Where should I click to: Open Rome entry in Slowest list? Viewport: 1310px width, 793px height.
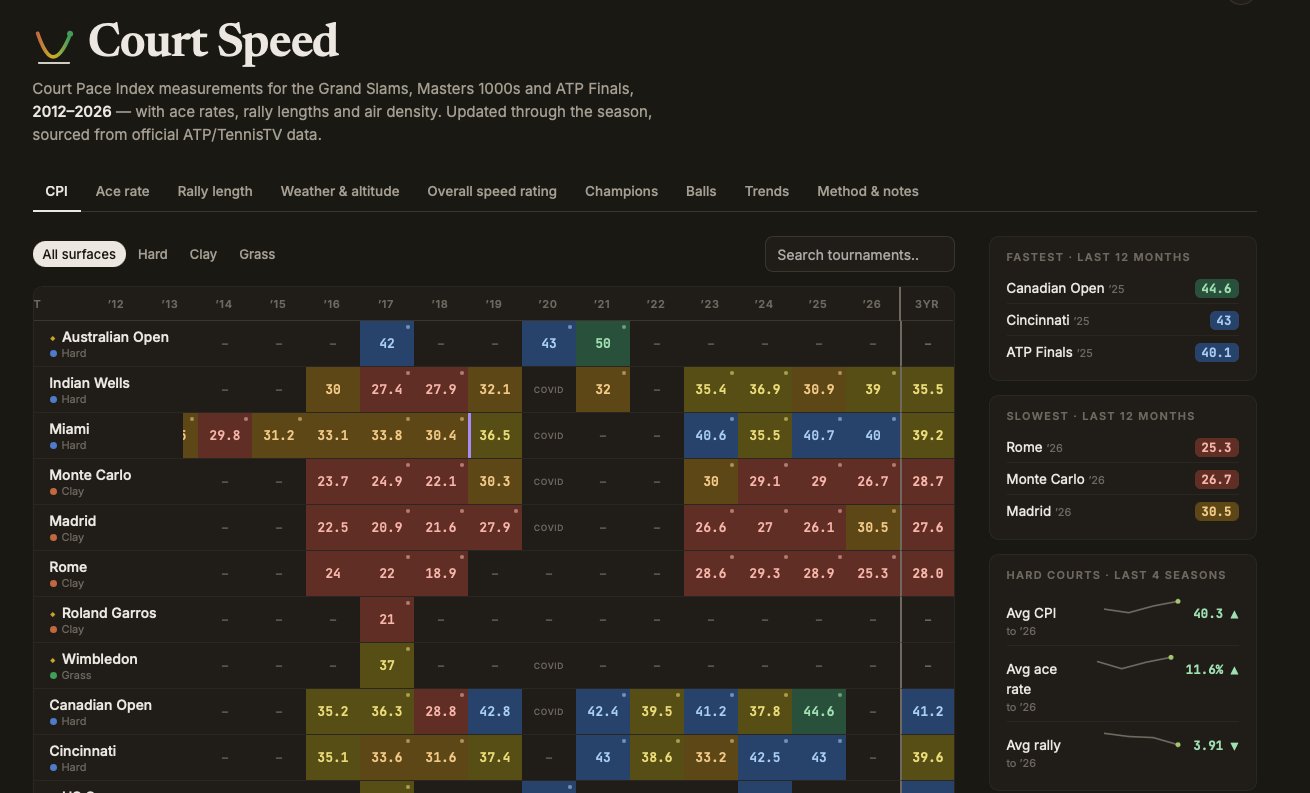tap(1024, 447)
